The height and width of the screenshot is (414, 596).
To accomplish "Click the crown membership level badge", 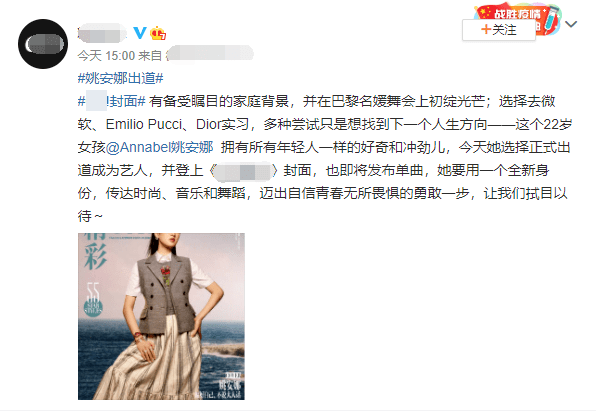I will pos(158,33).
